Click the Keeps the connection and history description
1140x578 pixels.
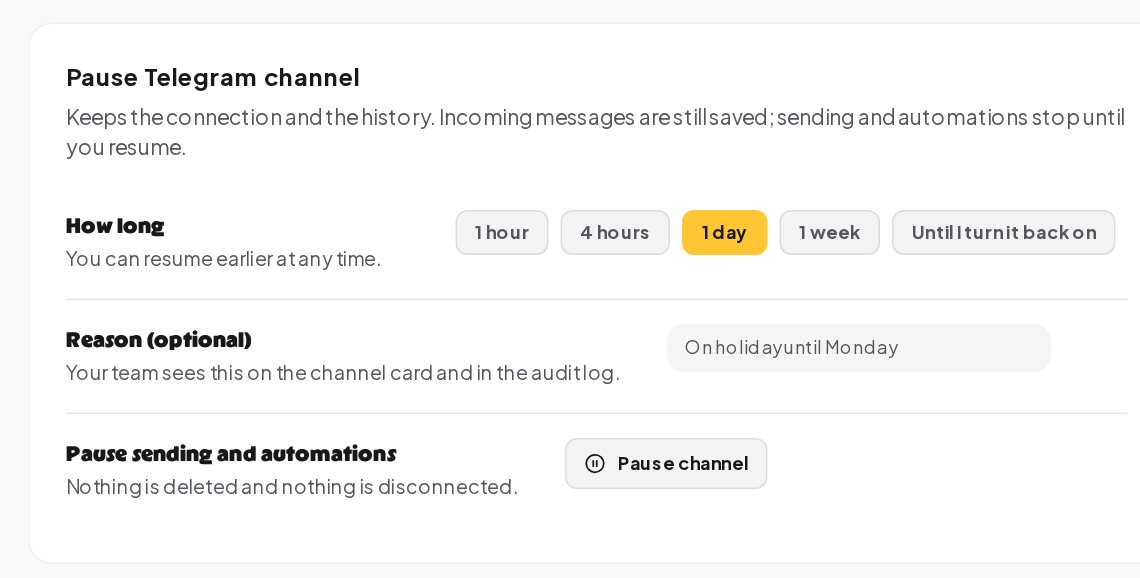pyautogui.click(x=595, y=132)
